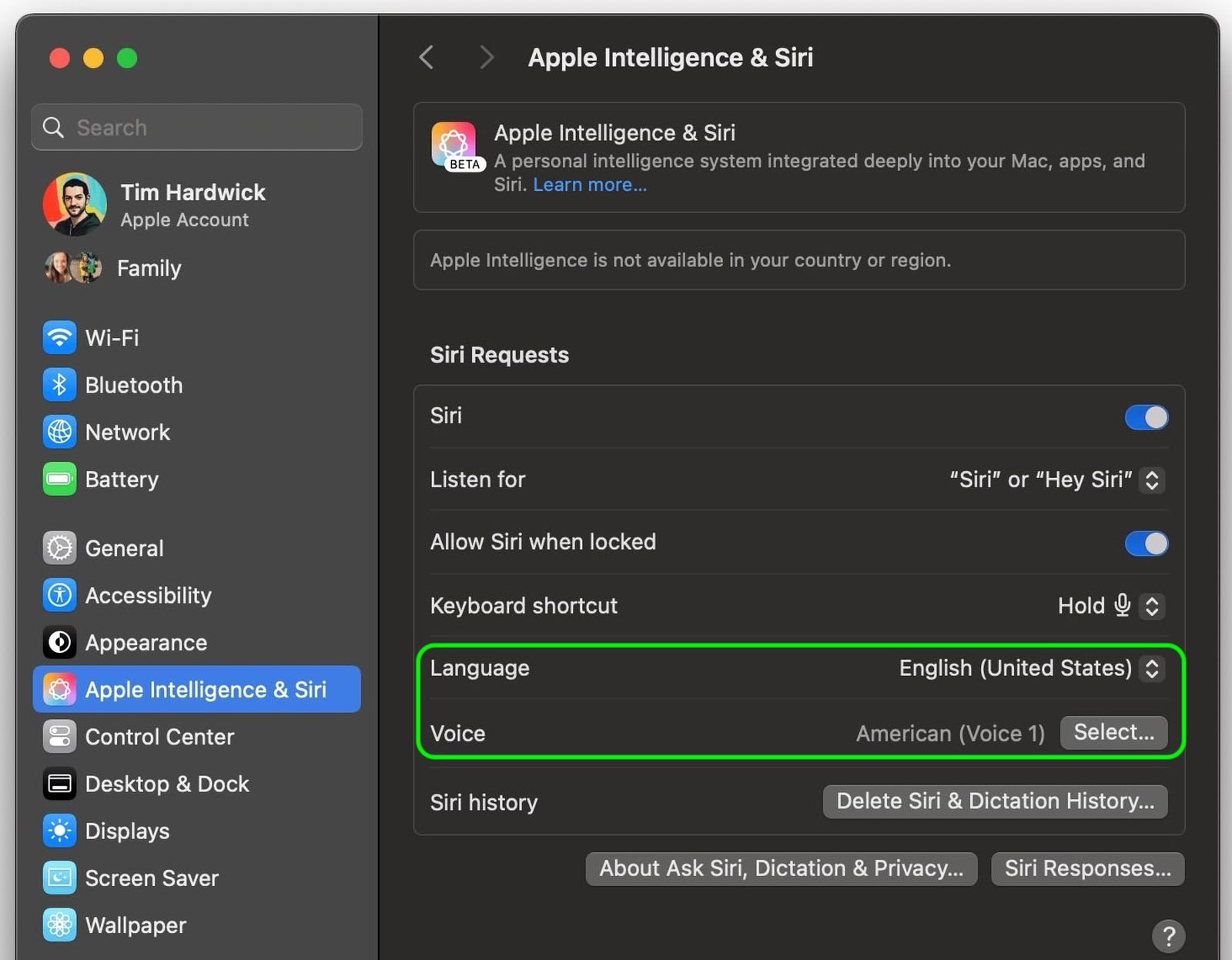Click the Bluetooth sidebar icon
The height and width of the screenshot is (960, 1232).
click(59, 385)
